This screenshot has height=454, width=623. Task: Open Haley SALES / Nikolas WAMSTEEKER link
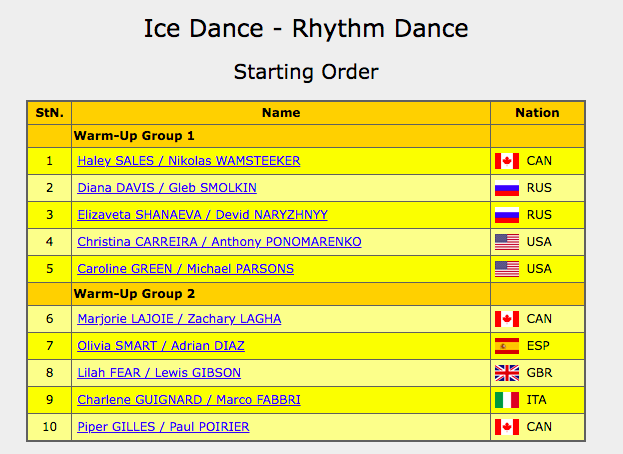click(188, 161)
